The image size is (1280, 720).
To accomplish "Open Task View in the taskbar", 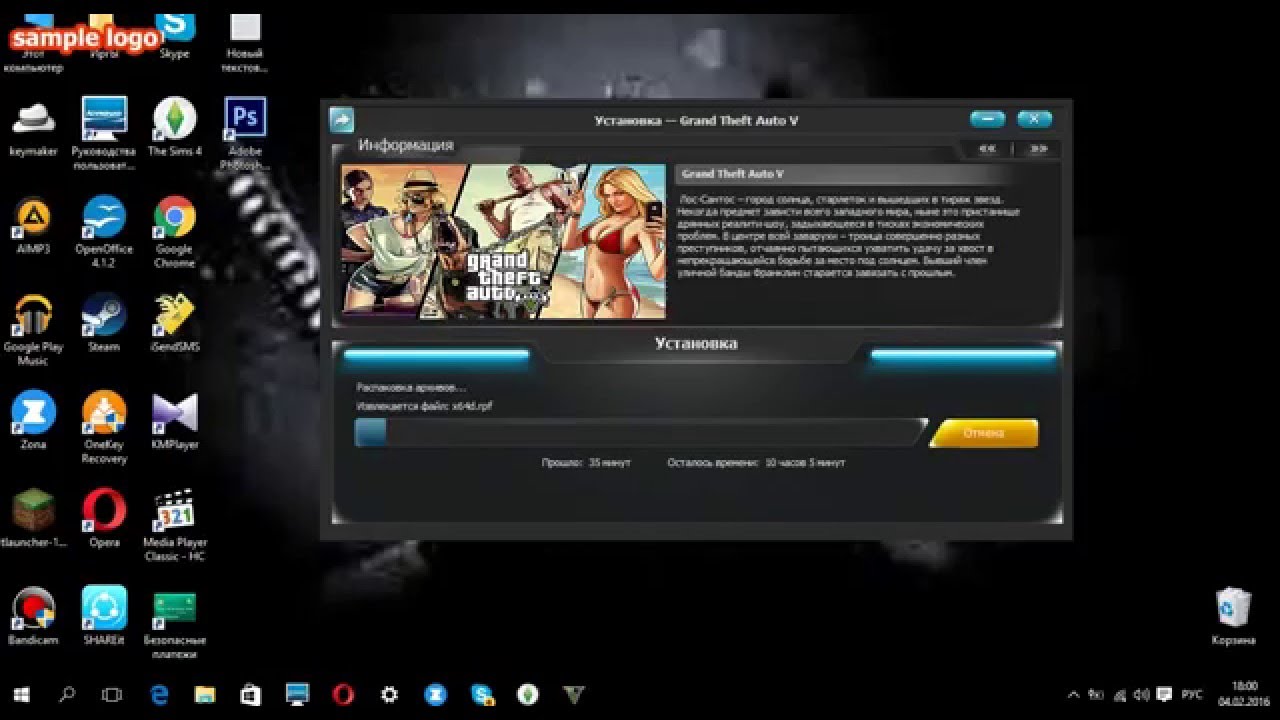I will click(x=113, y=694).
